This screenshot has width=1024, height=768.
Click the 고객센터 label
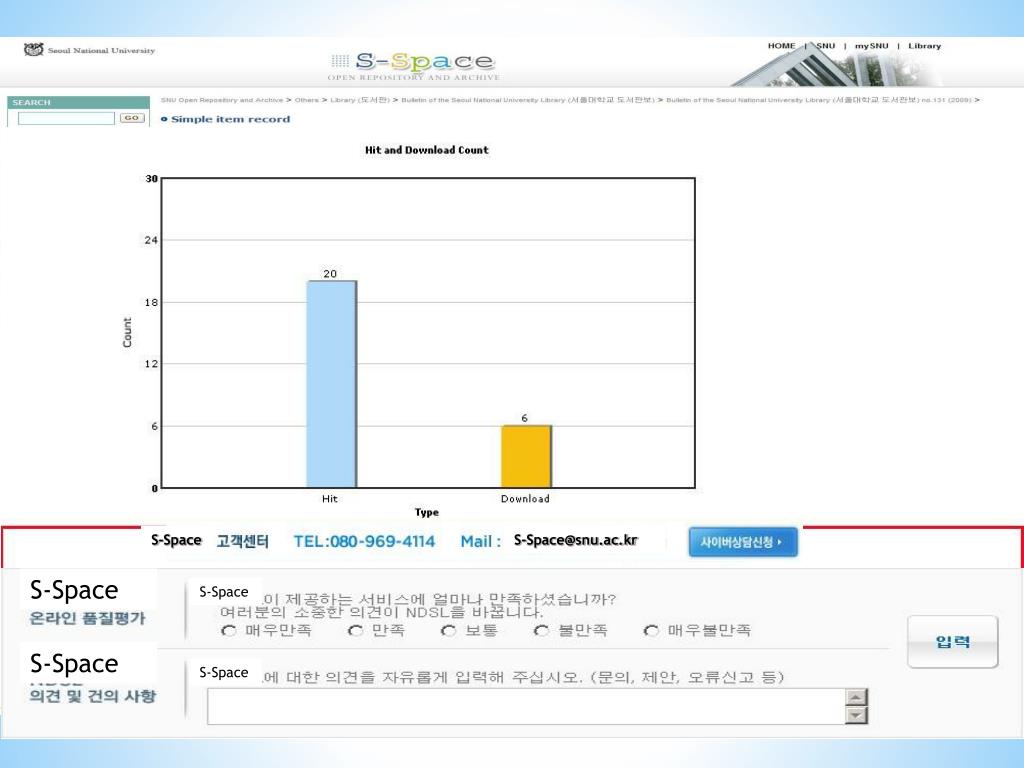[242, 541]
